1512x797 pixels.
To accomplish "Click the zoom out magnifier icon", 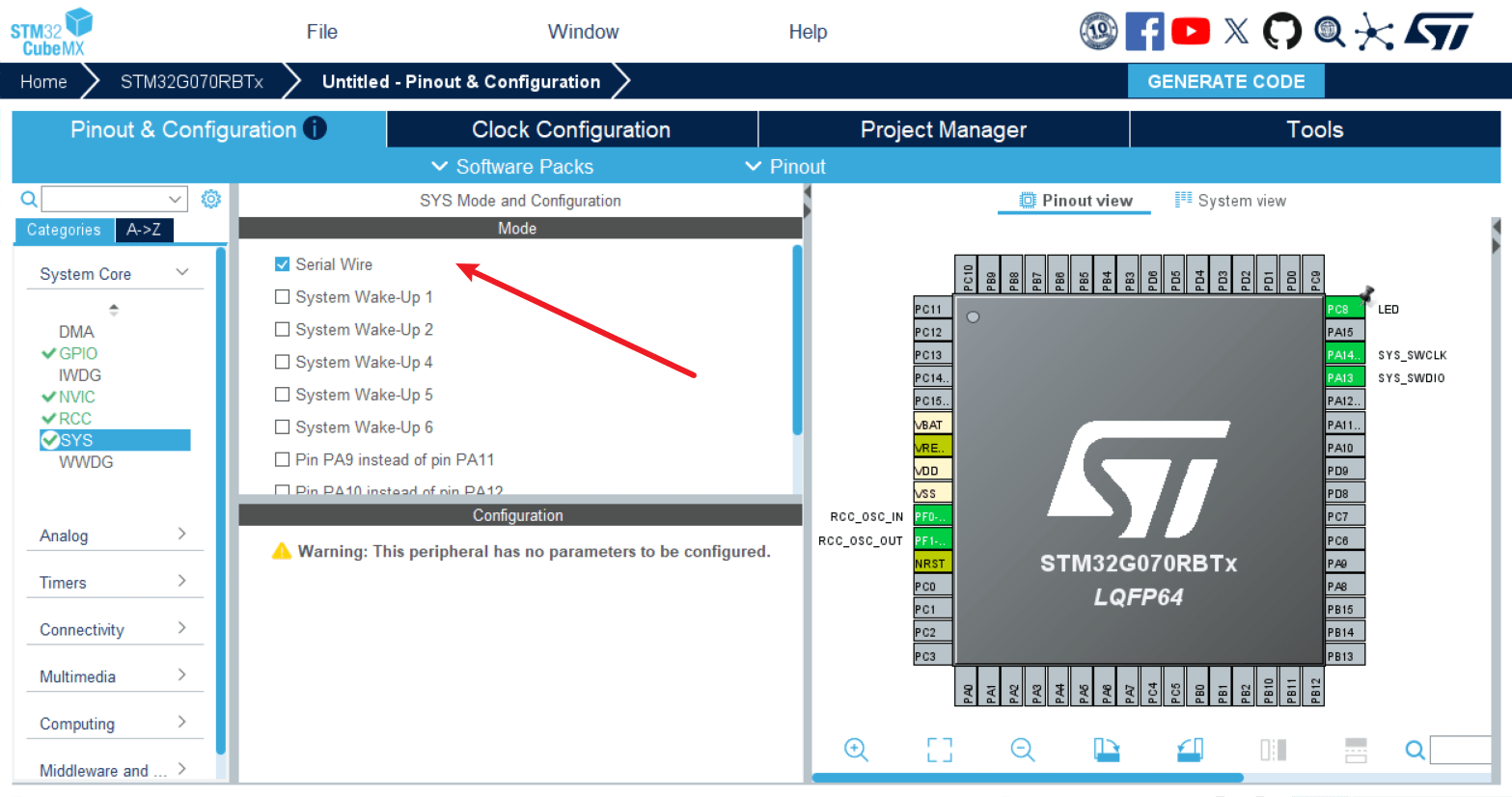I will (1023, 750).
